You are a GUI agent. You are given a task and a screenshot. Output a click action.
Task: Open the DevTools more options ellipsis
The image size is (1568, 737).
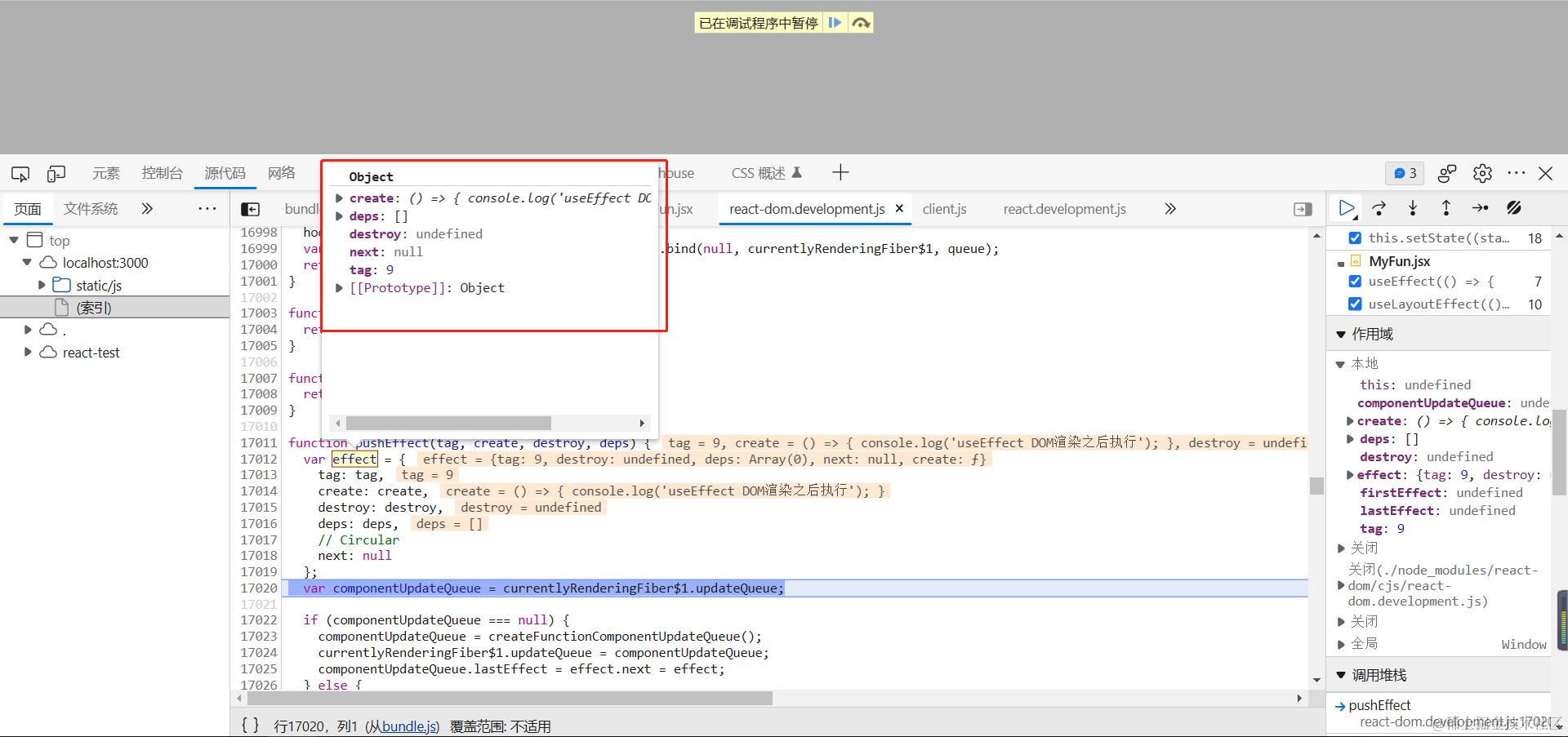coord(1517,173)
